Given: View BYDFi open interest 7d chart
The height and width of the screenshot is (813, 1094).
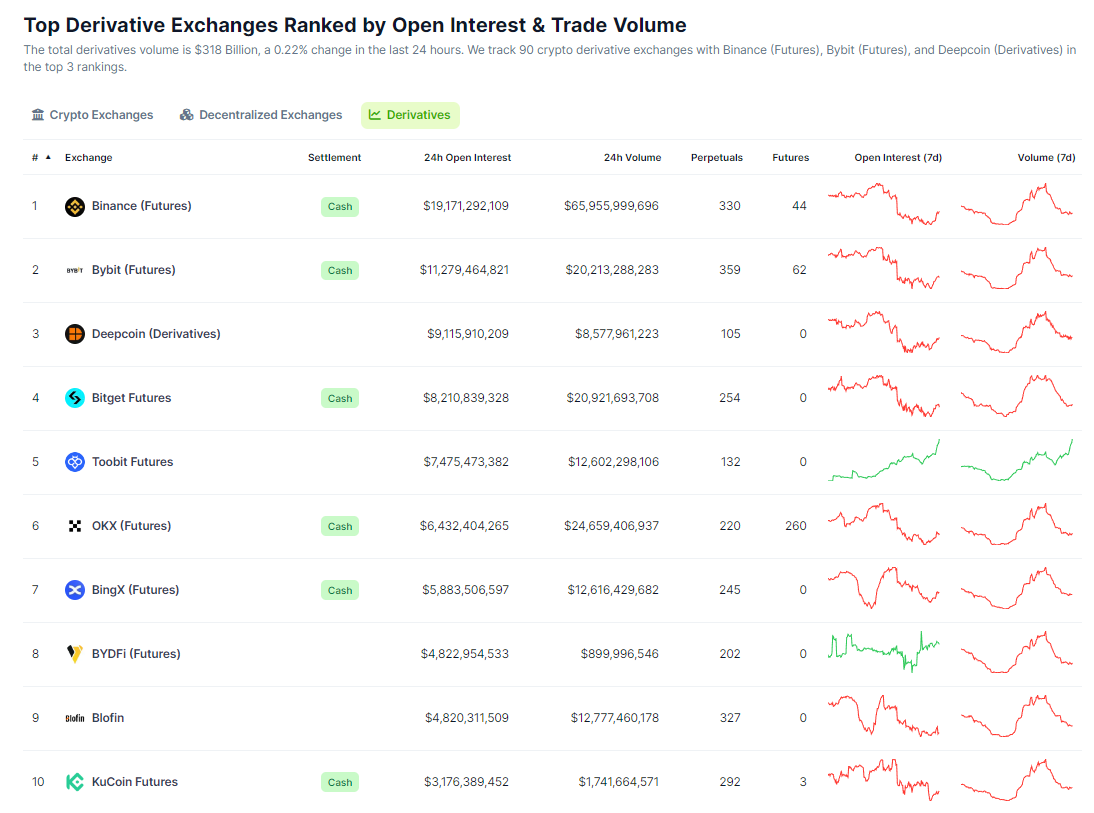Looking at the screenshot, I should click(884, 654).
